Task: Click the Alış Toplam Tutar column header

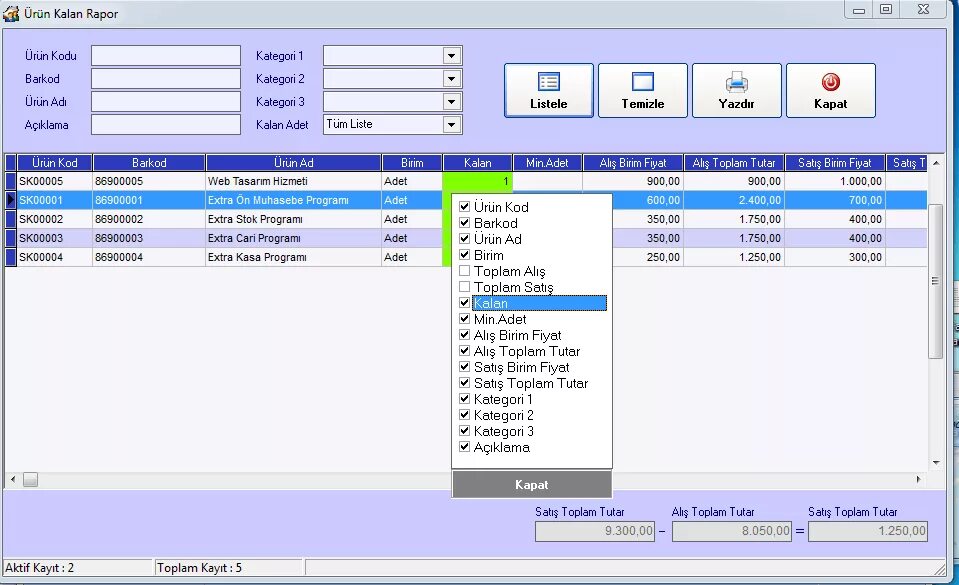Action: click(734, 163)
